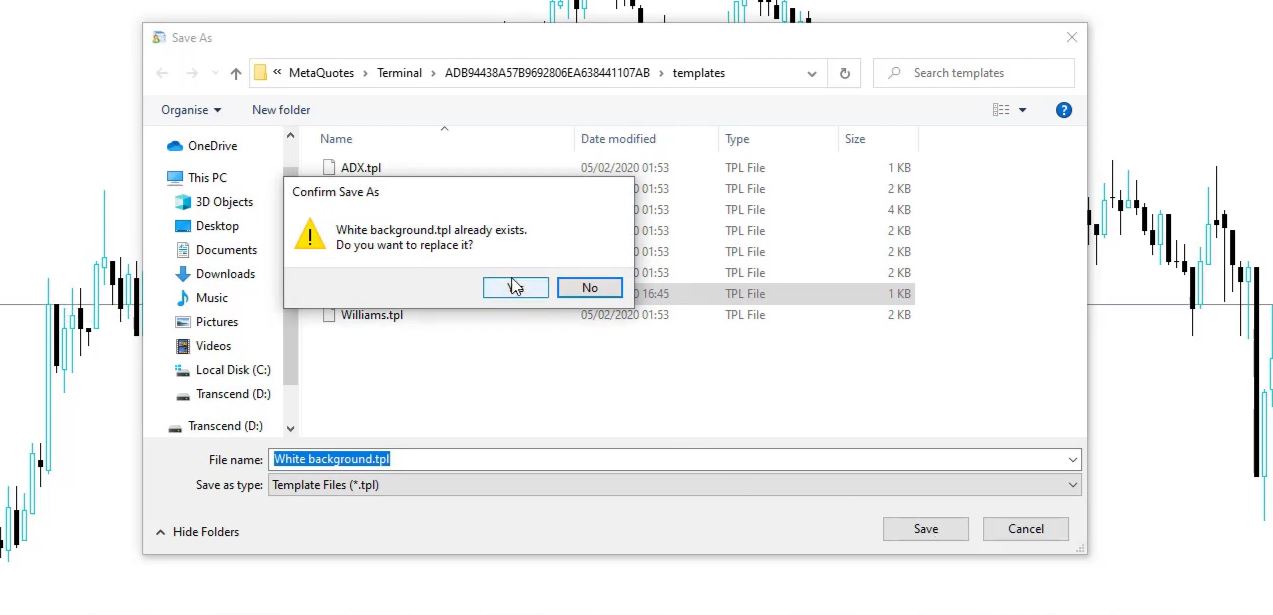Collapse the pane with Hide Folders
This screenshot has height=615, width=1273.
(x=198, y=532)
